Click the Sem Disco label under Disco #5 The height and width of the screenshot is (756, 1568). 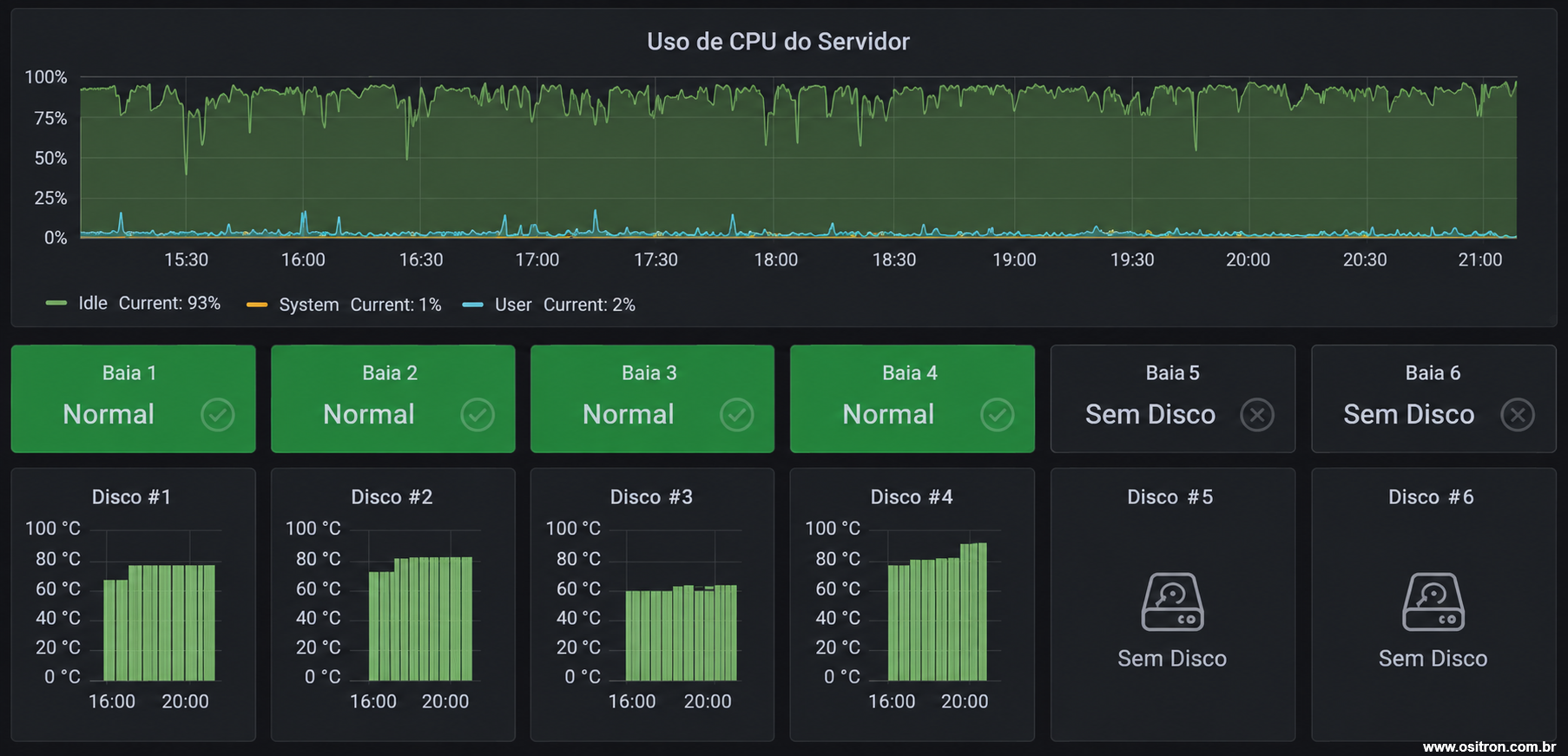tap(1172, 659)
